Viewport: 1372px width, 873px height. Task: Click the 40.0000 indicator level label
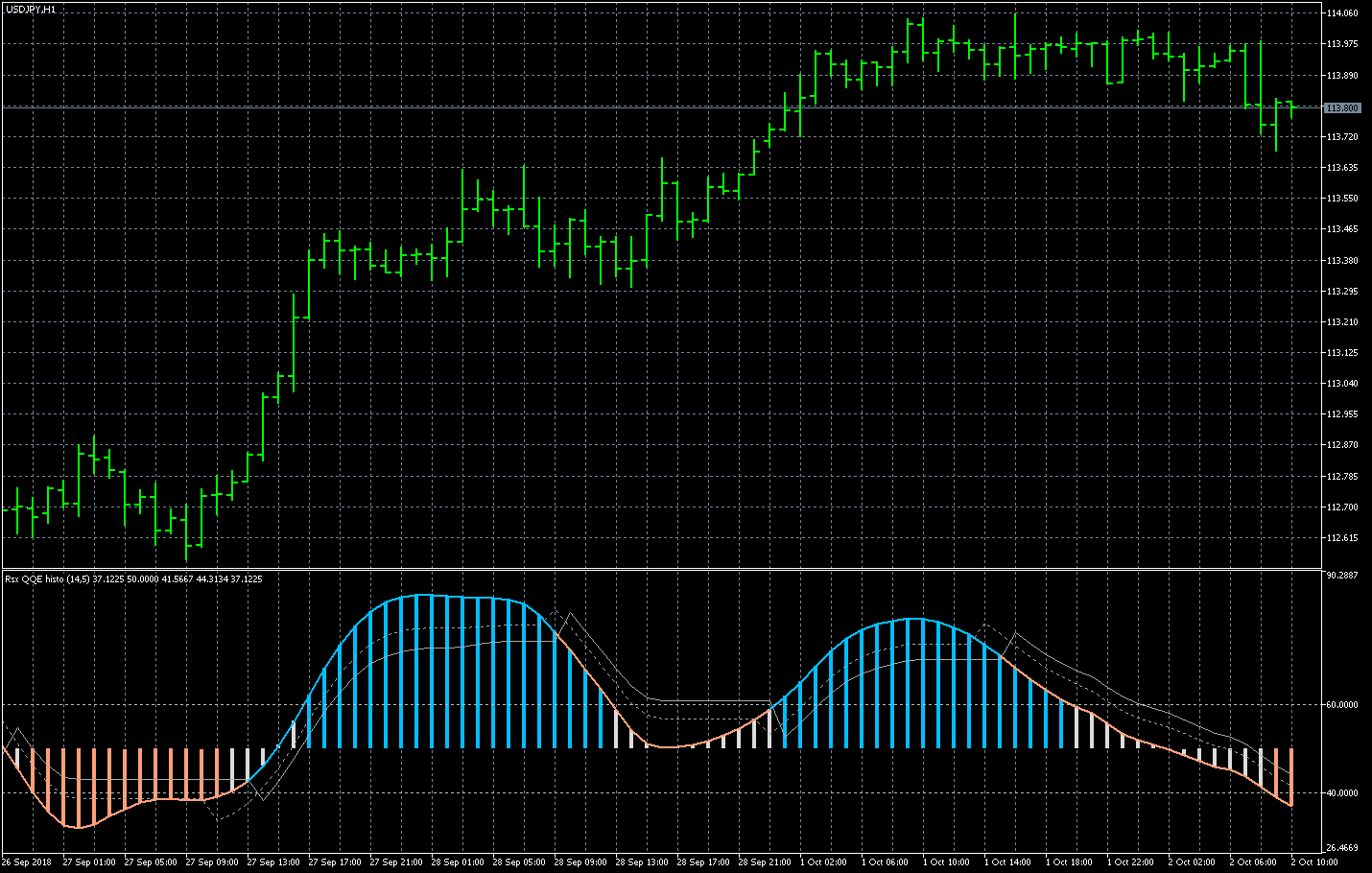tap(1341, 793)
